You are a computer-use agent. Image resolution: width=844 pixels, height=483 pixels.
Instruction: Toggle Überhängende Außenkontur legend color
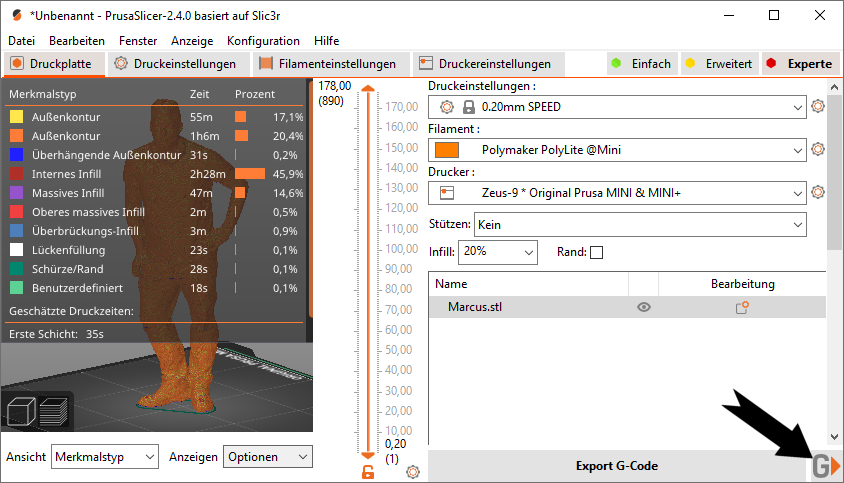17,155
